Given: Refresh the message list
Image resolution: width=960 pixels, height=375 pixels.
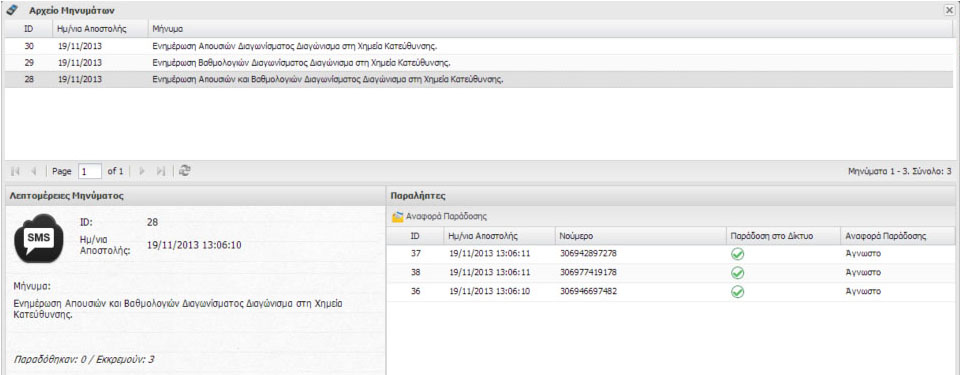Looking at the screenshot, I should 184,172.
